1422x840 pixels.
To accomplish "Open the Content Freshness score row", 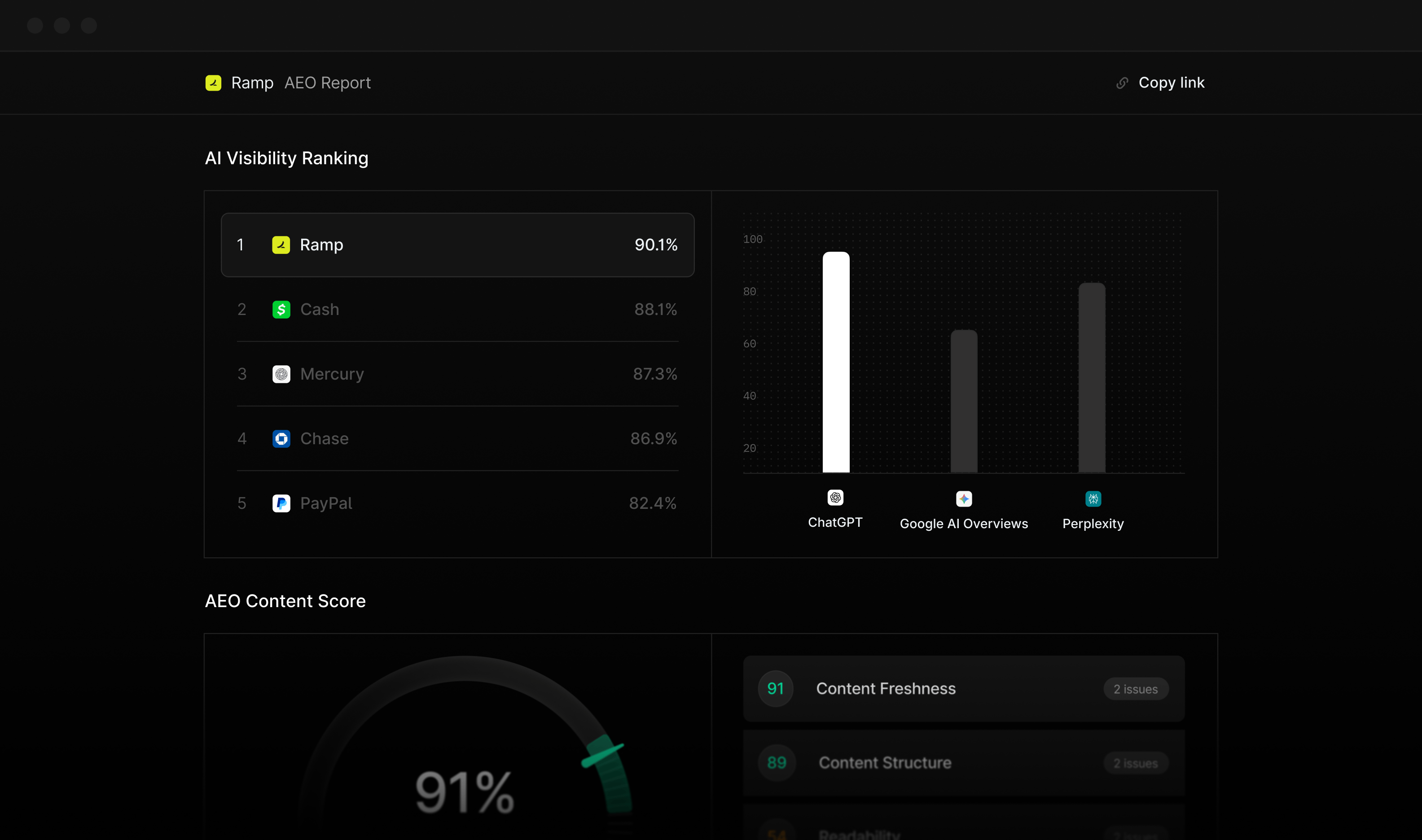I will point(963,689).
